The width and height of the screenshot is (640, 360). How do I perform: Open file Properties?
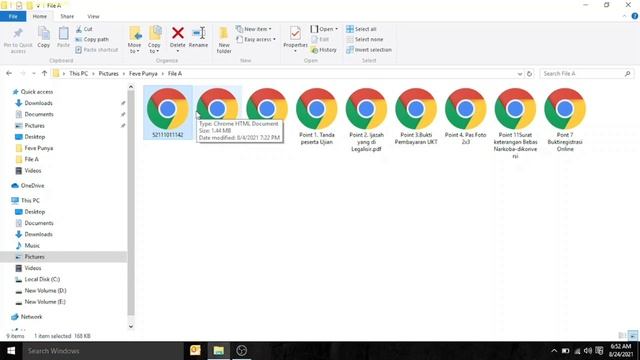pos(295,39)
